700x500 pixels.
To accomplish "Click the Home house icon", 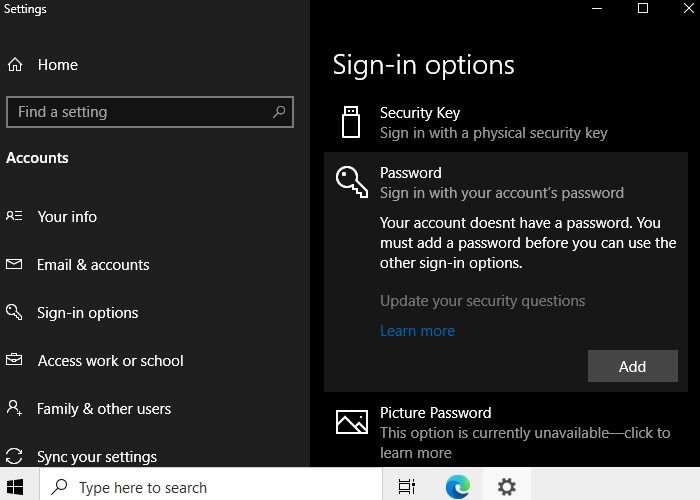I will click(x=15, y=65).
